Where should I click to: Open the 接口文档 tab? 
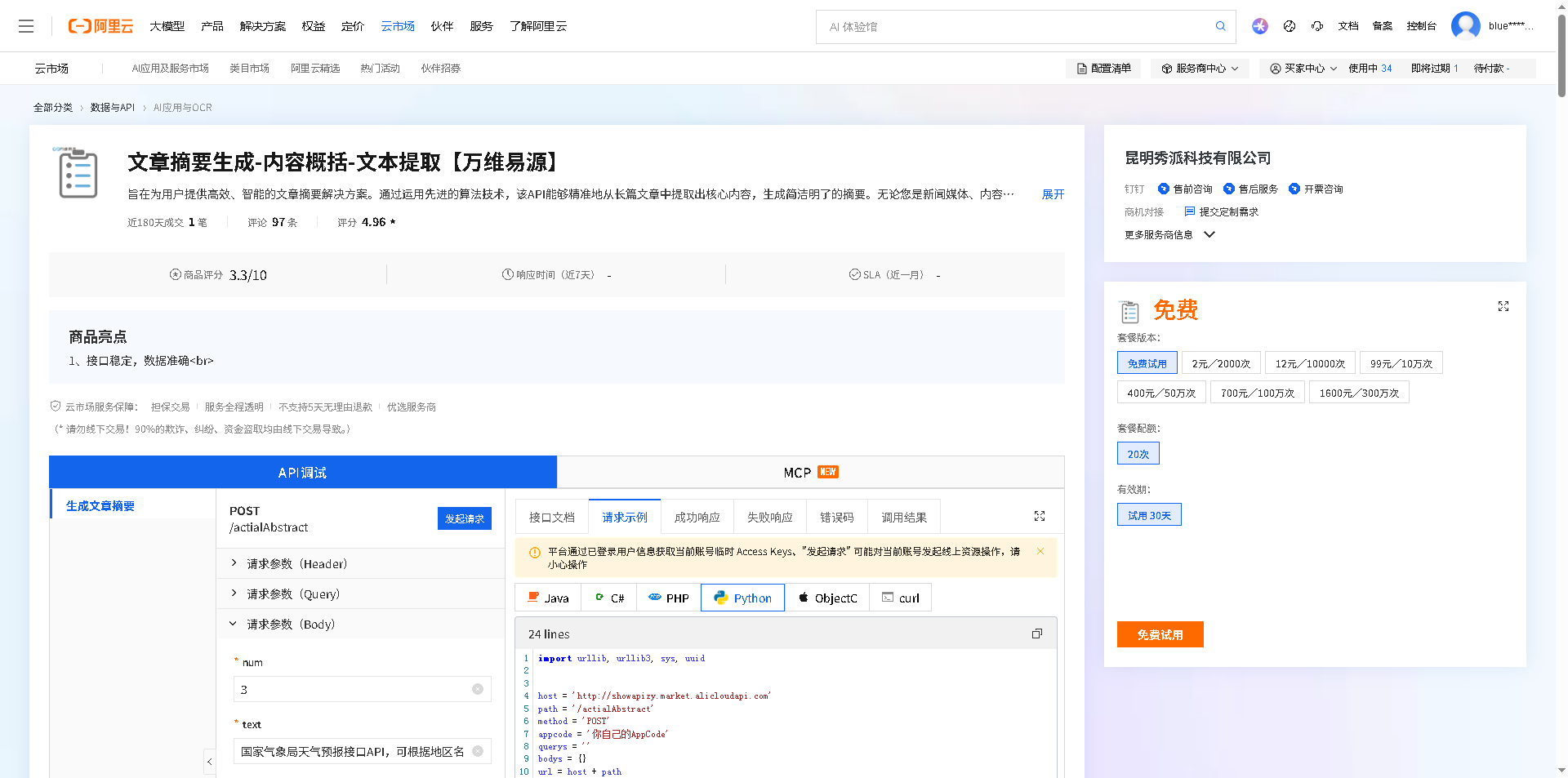552,517
